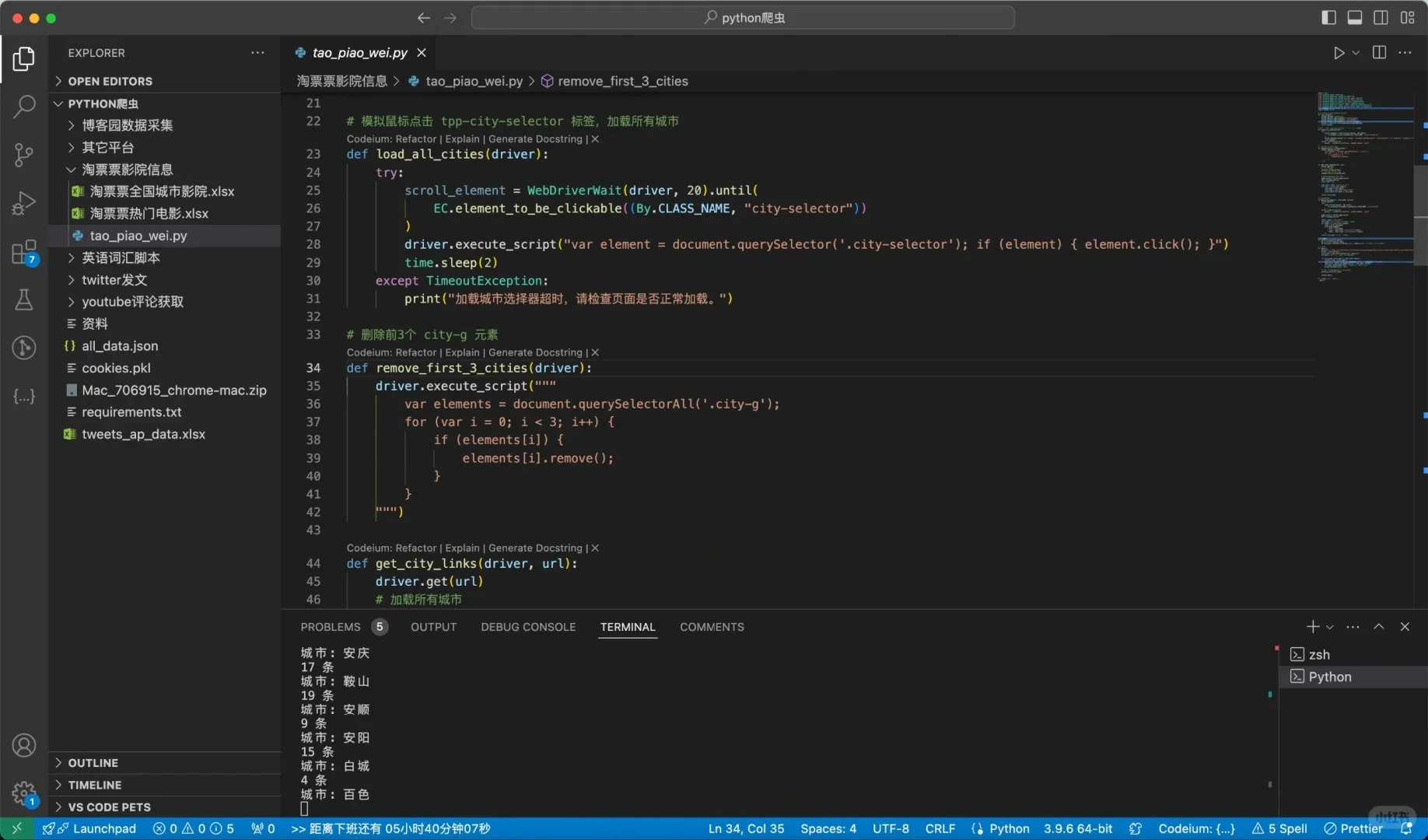Open the Search view

pos(23,106)
